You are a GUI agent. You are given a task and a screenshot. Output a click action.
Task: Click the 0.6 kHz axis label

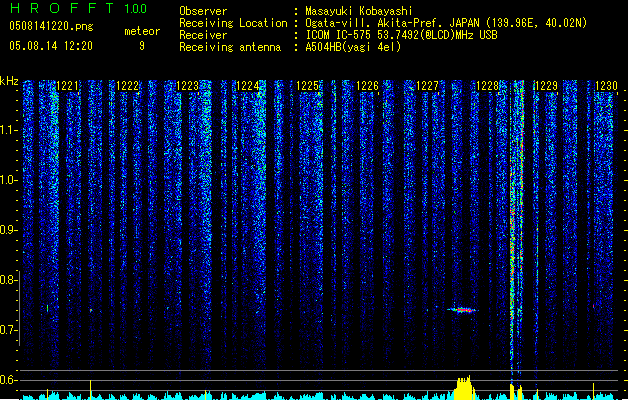click(x=8, y=380)
